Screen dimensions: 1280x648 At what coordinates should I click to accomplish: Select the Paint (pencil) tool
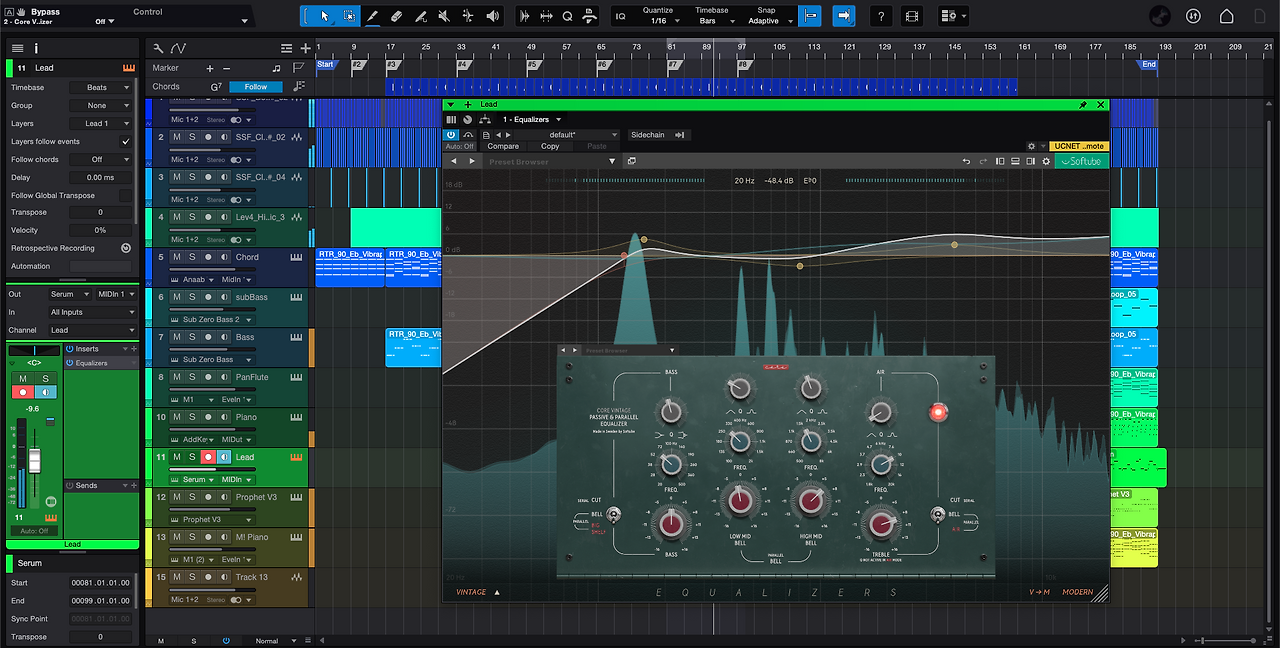click(372, 16)
